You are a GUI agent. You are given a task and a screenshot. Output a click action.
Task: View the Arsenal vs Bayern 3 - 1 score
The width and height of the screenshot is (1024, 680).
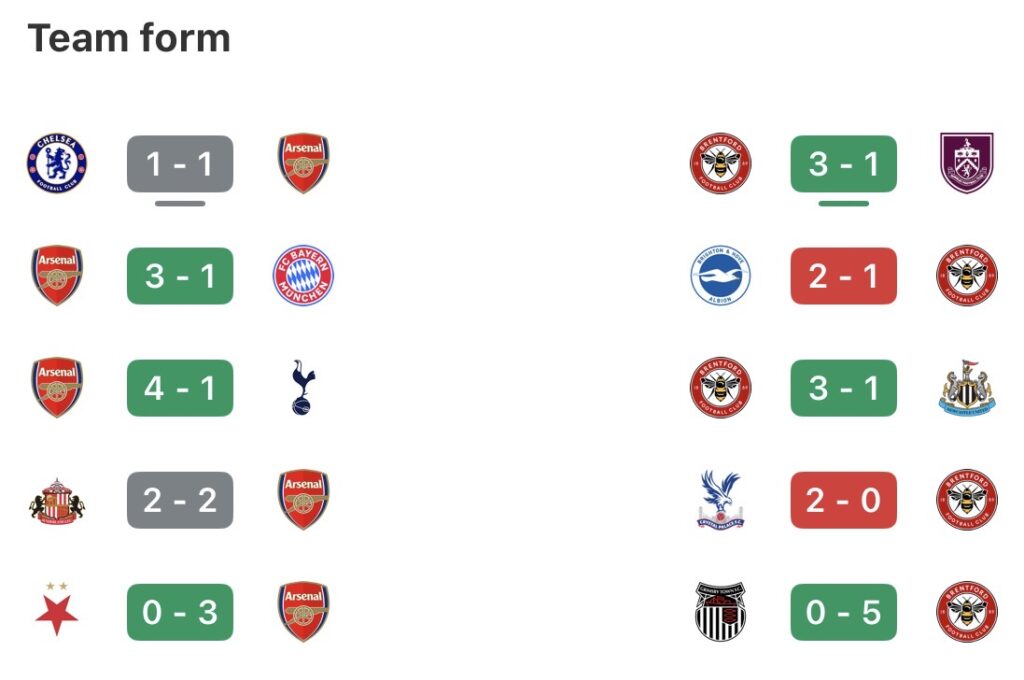point(180,276)
